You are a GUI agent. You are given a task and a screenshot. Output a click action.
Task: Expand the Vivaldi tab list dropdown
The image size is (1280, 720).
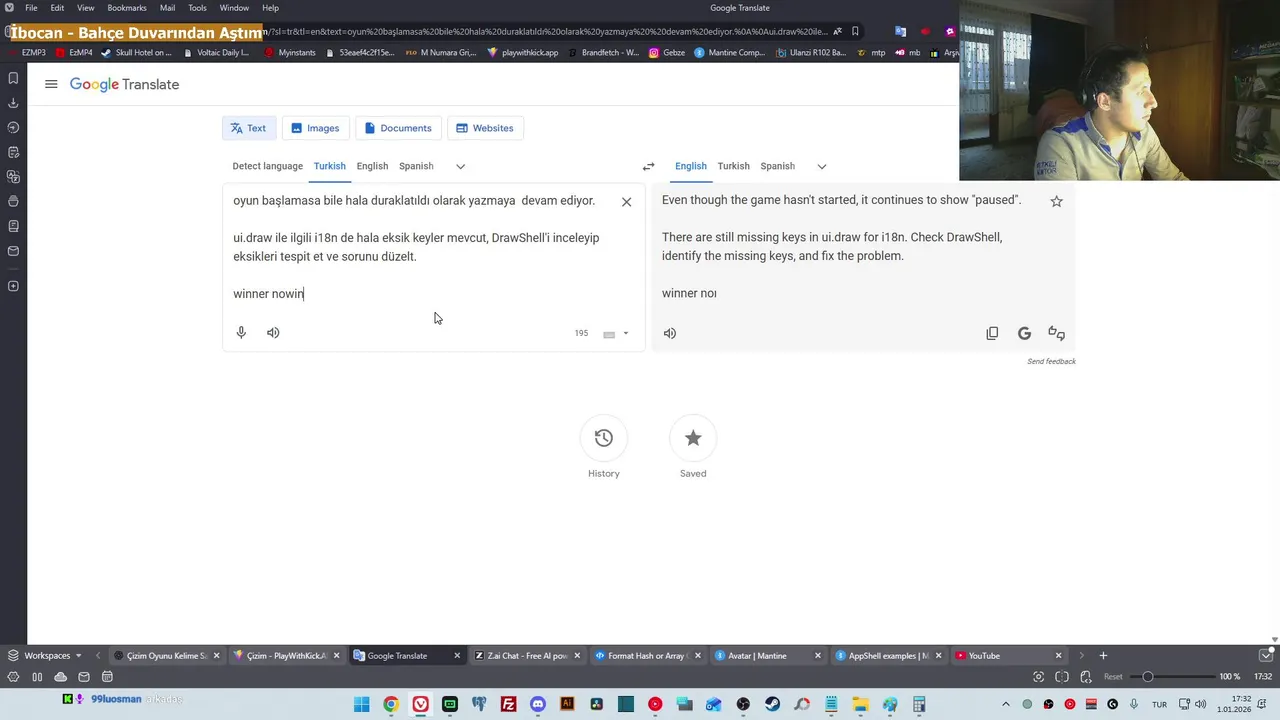pos(1265,656)
